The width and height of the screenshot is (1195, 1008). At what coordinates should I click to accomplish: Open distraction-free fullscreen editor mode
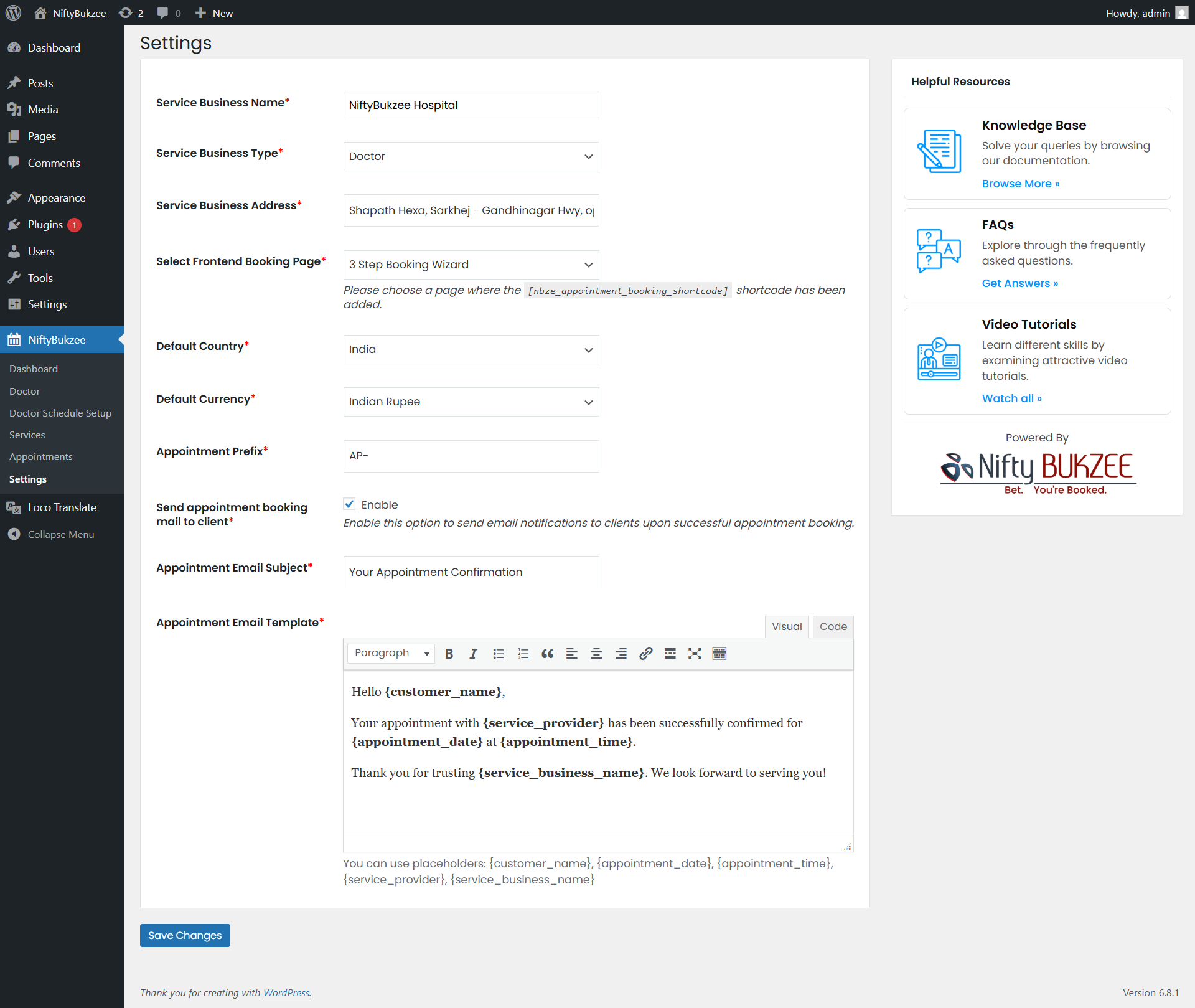(x=695, y=653)
